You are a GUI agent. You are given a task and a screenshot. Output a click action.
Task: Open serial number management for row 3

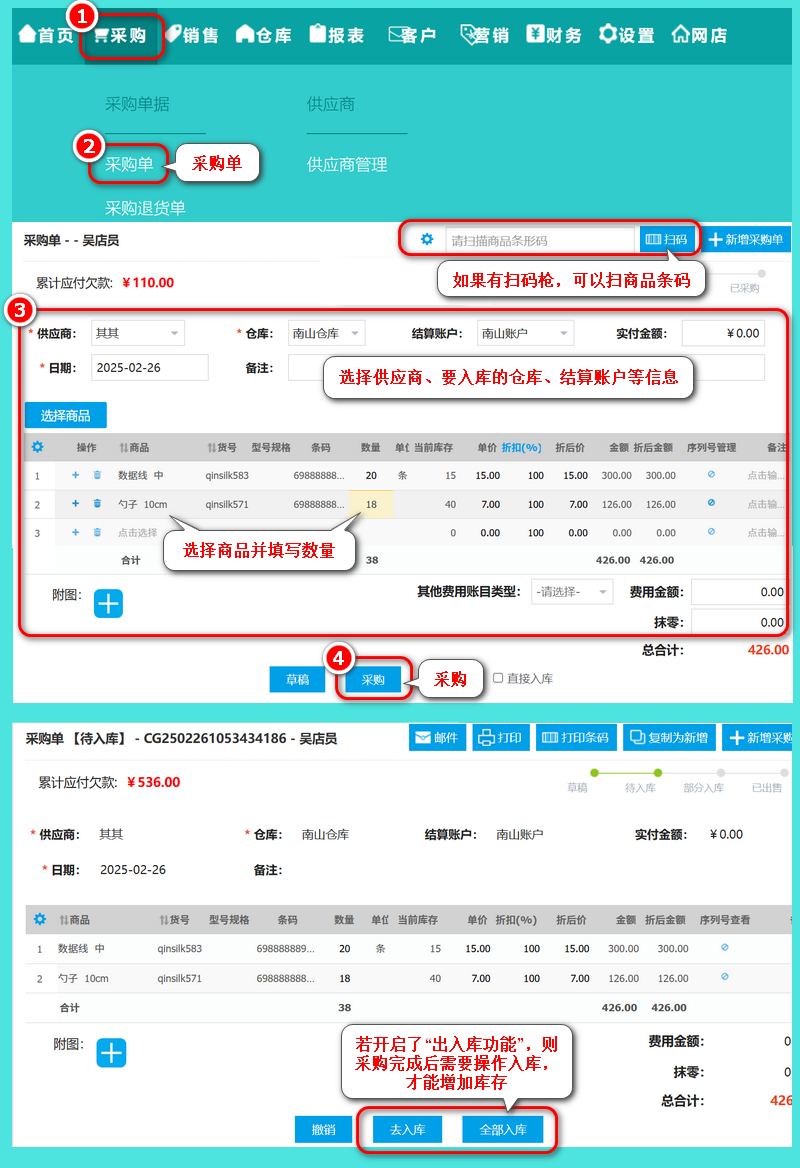(x=711, y=531)
